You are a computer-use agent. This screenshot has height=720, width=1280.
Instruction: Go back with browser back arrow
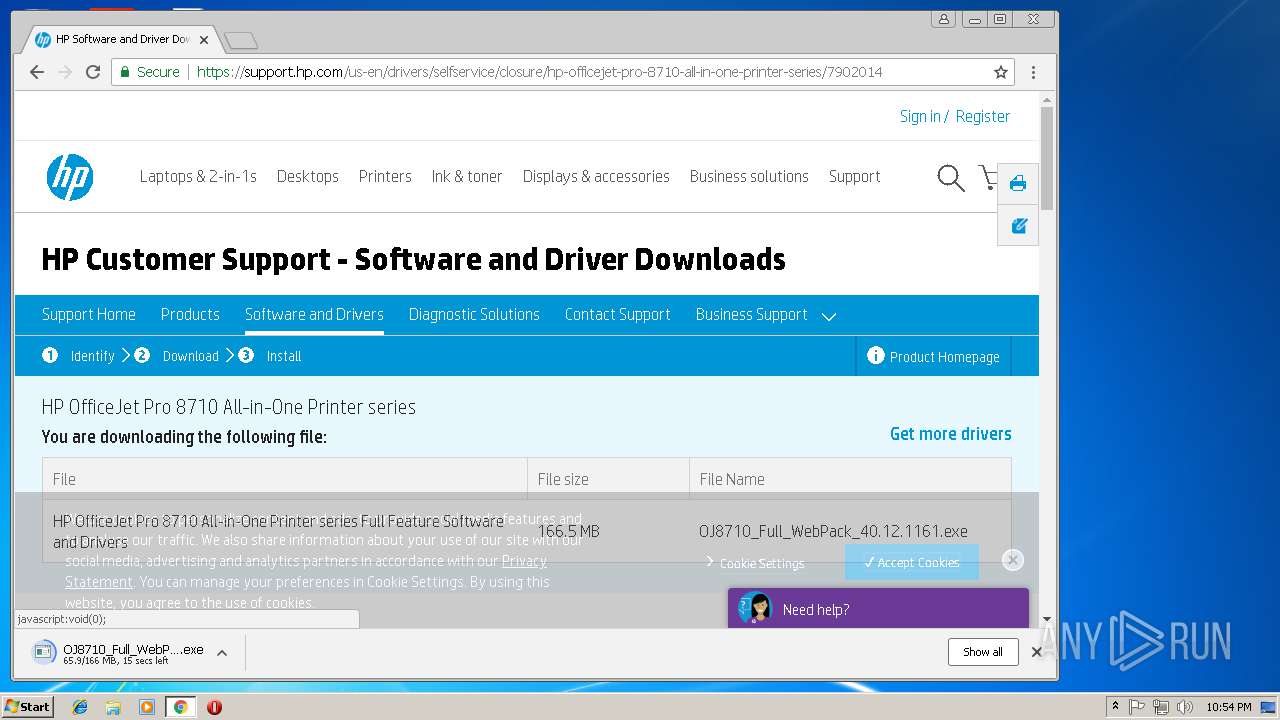(x=37, y=72)
